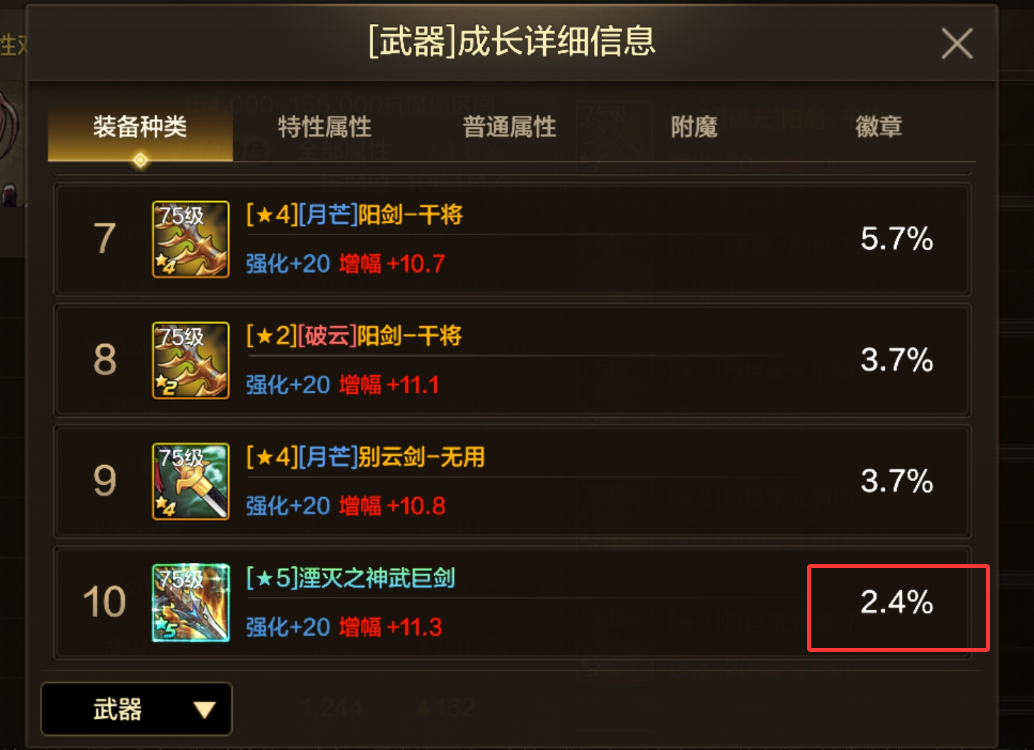Switch to the 特性属性 tab
This screenshot has height=750, width=1034.
(324, 127)
